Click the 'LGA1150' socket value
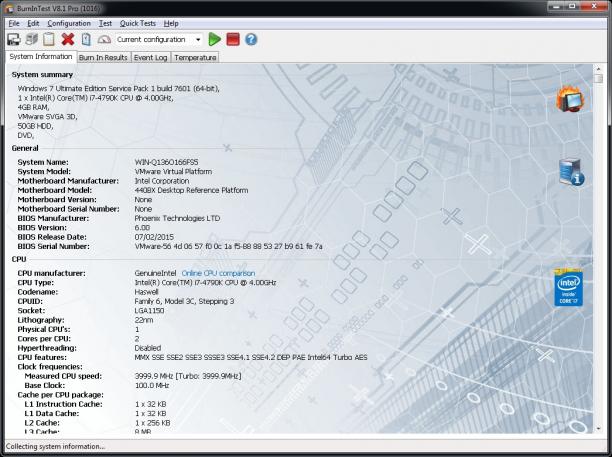 pos(149,311)
